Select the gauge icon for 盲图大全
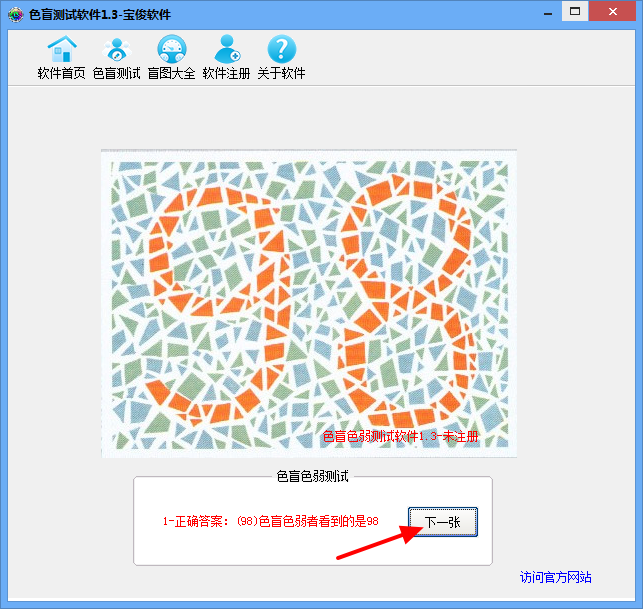The height and width of the screenshot is (609, 643). 172,49
